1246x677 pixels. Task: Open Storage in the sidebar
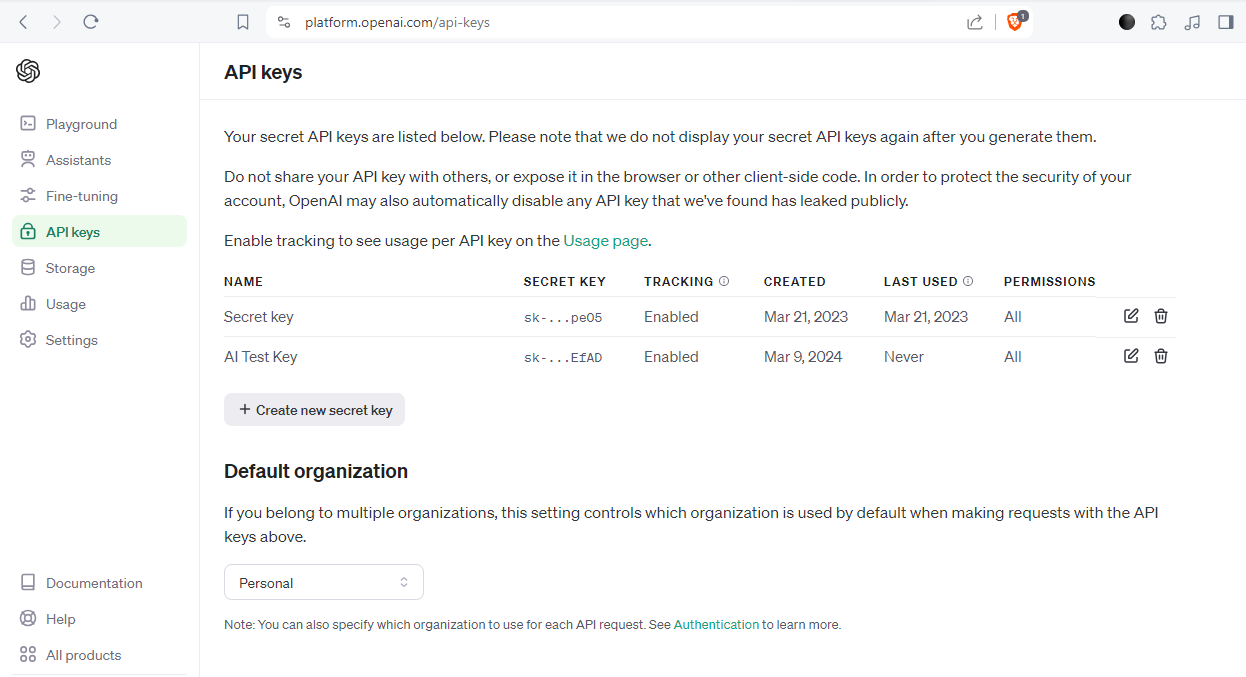point(99,268)
